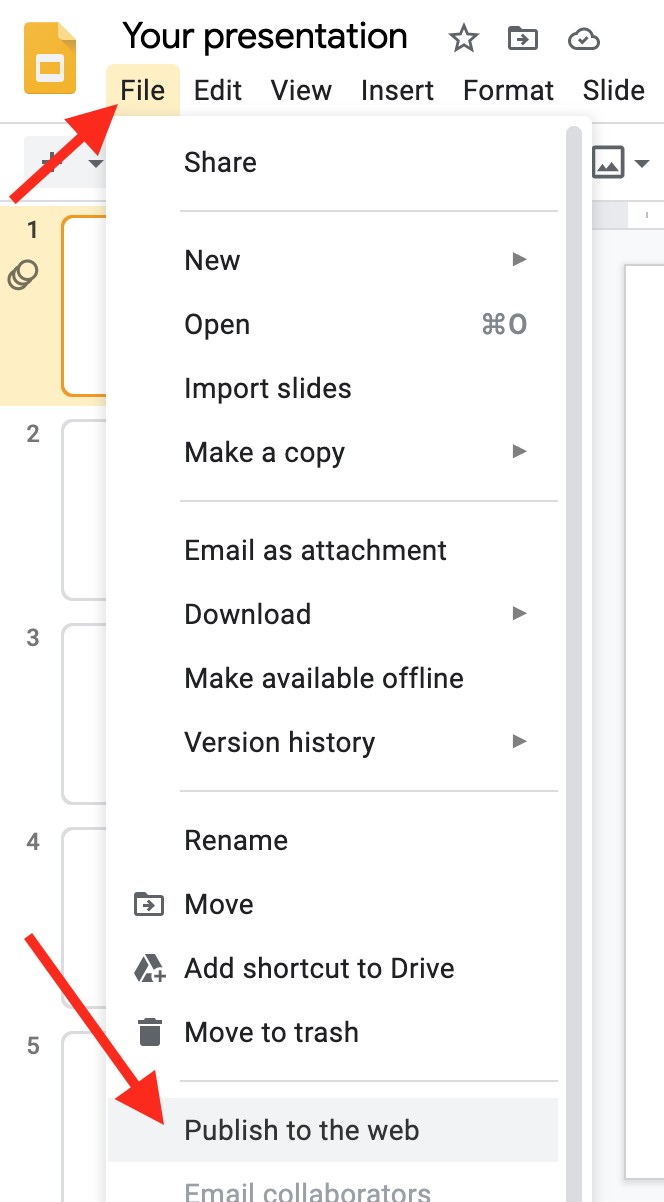This screenshot has height=1202, width=664.
Task: Click the move to folder icon
Action: 522,39
